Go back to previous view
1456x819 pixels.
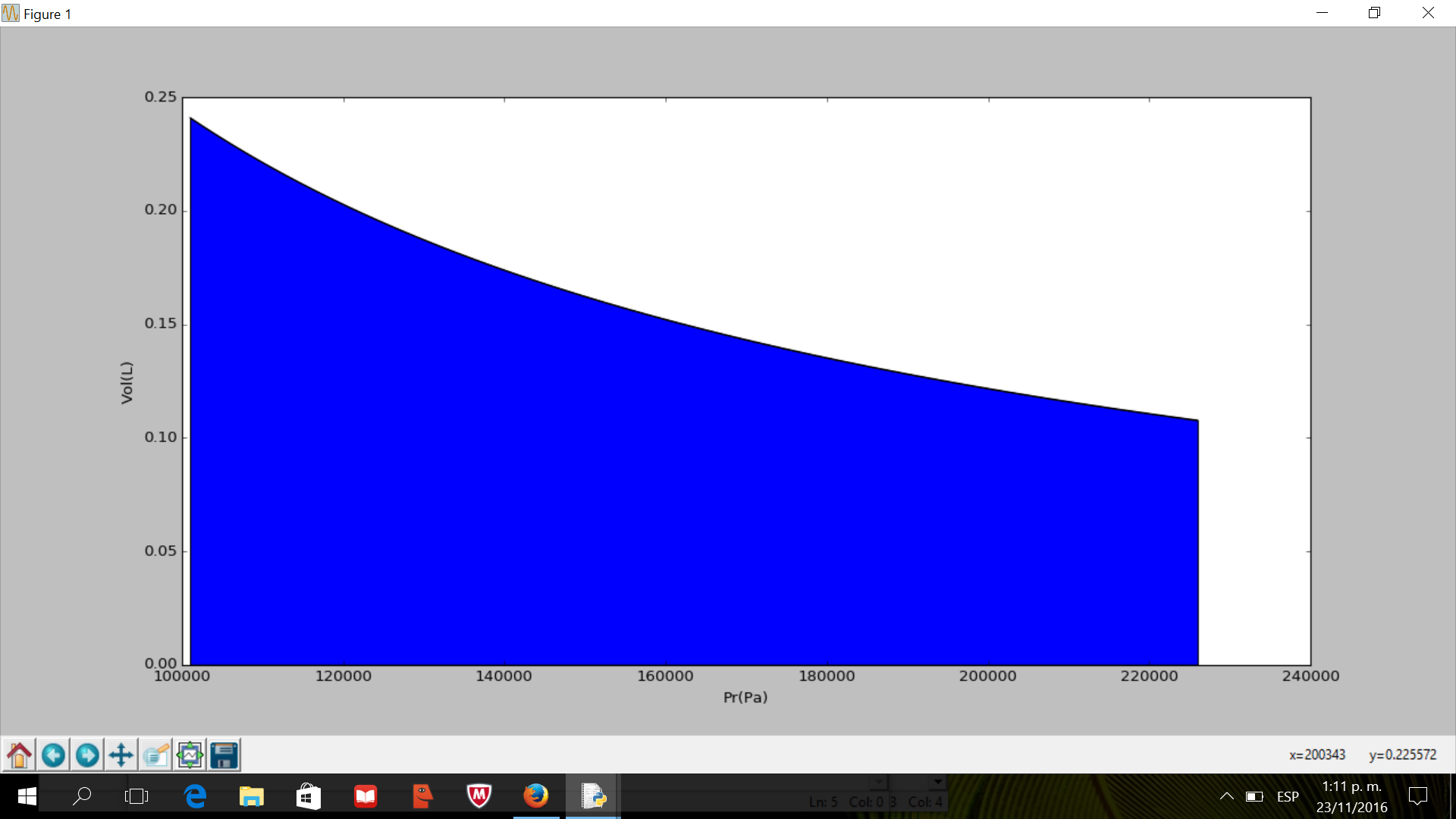tap(53, 755)
